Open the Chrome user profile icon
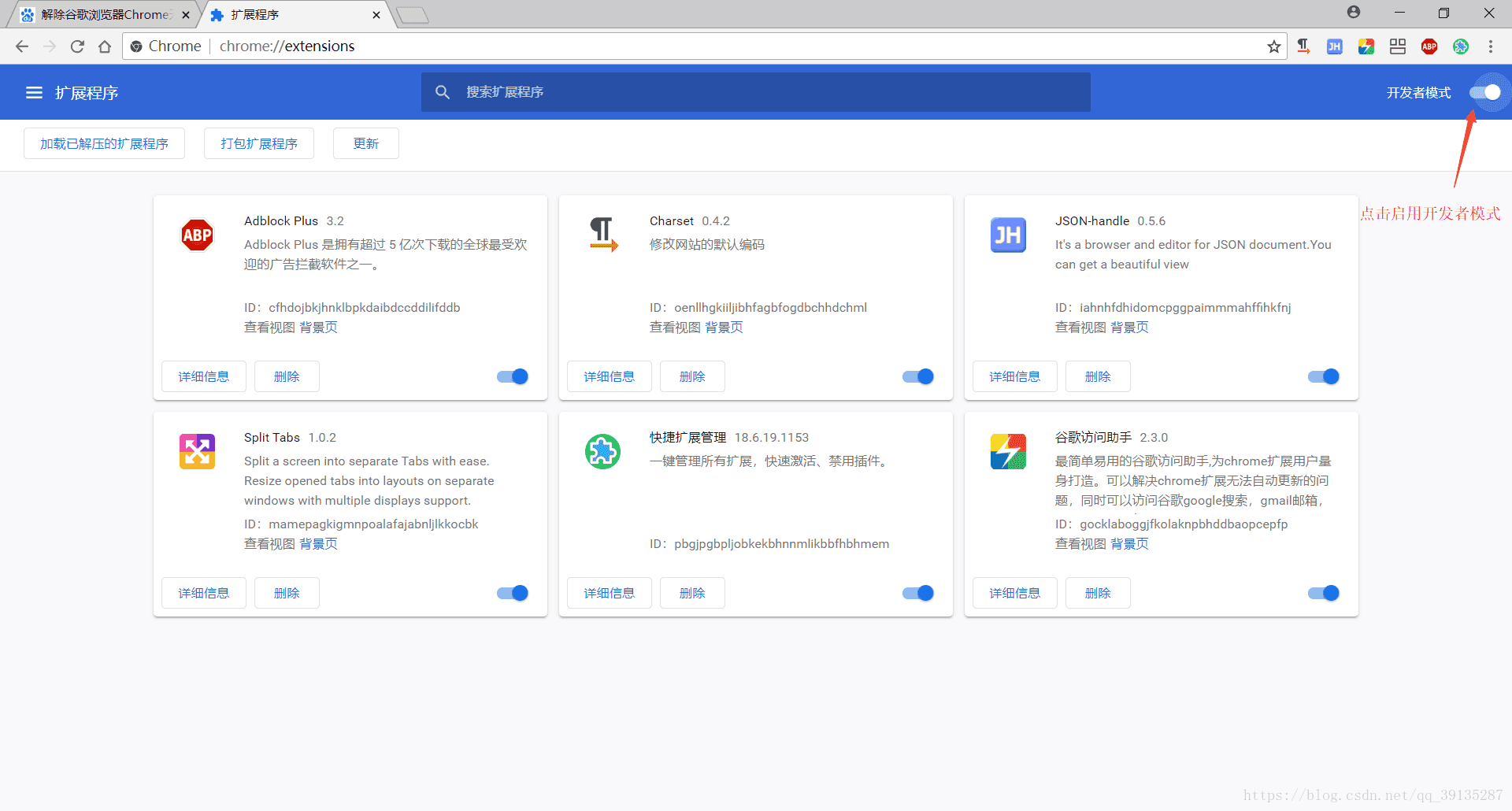1512x811 pixels. point(1354,12)
